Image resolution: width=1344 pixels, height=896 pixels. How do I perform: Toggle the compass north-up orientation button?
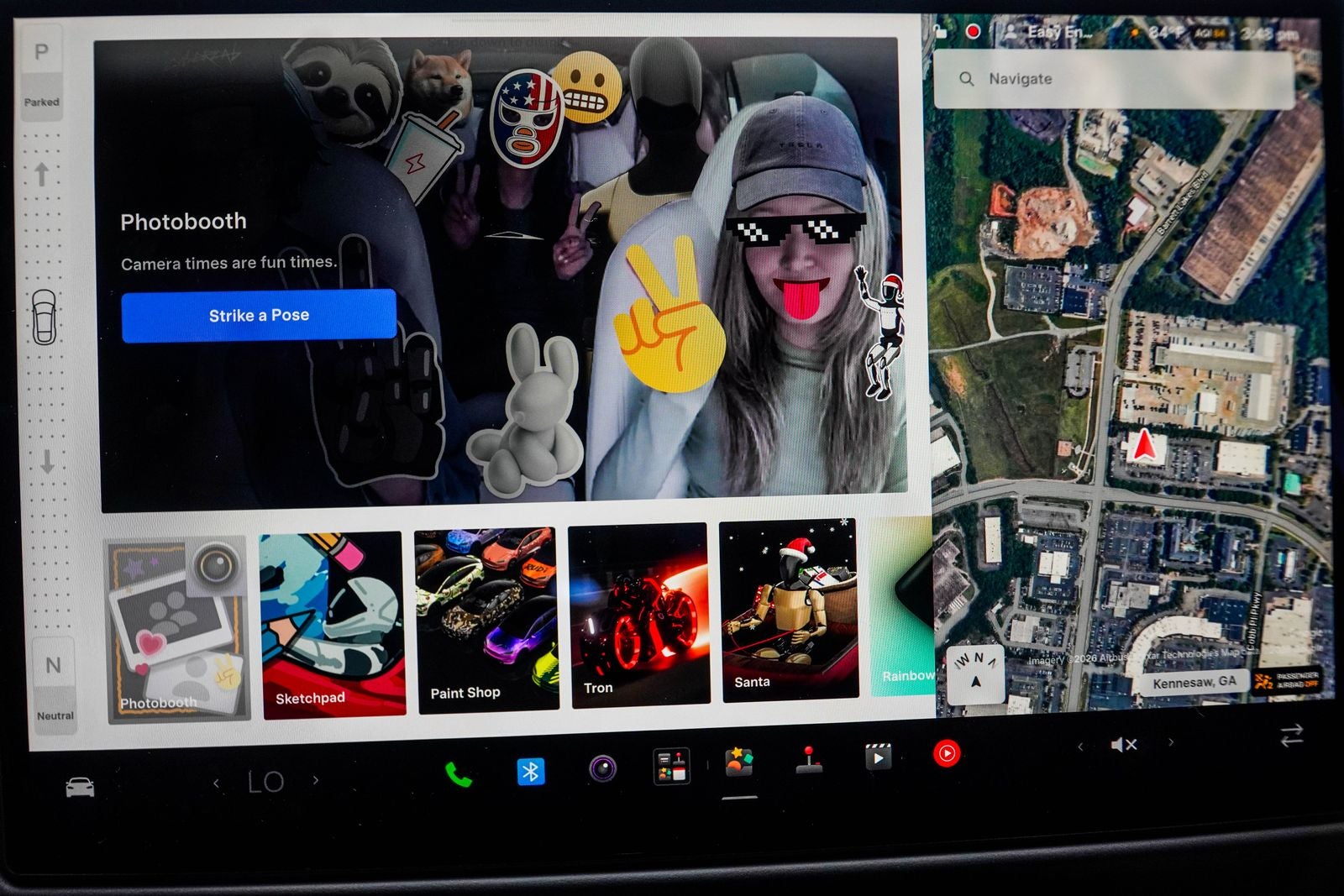975,672
